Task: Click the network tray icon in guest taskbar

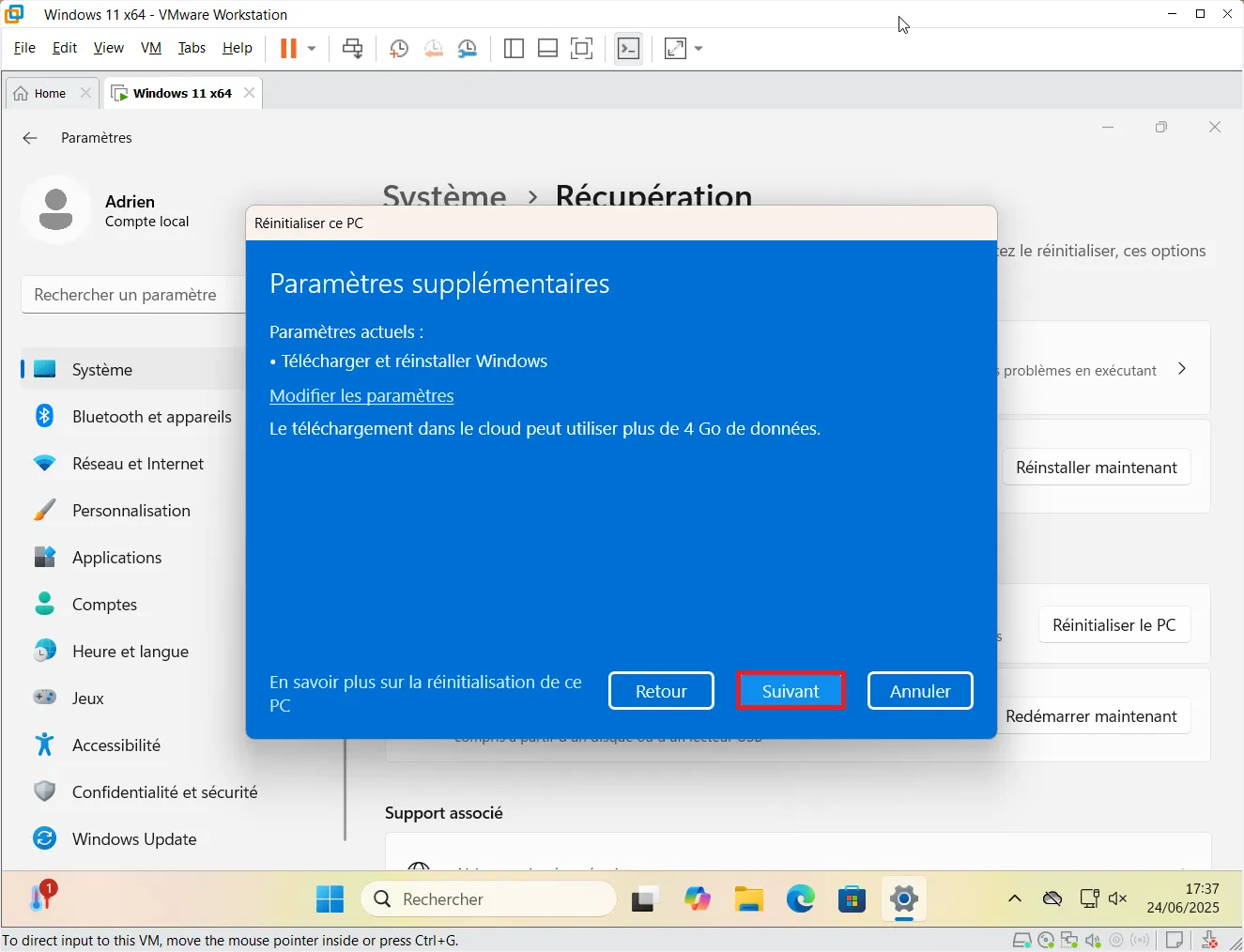Action: click(1089, 898)
